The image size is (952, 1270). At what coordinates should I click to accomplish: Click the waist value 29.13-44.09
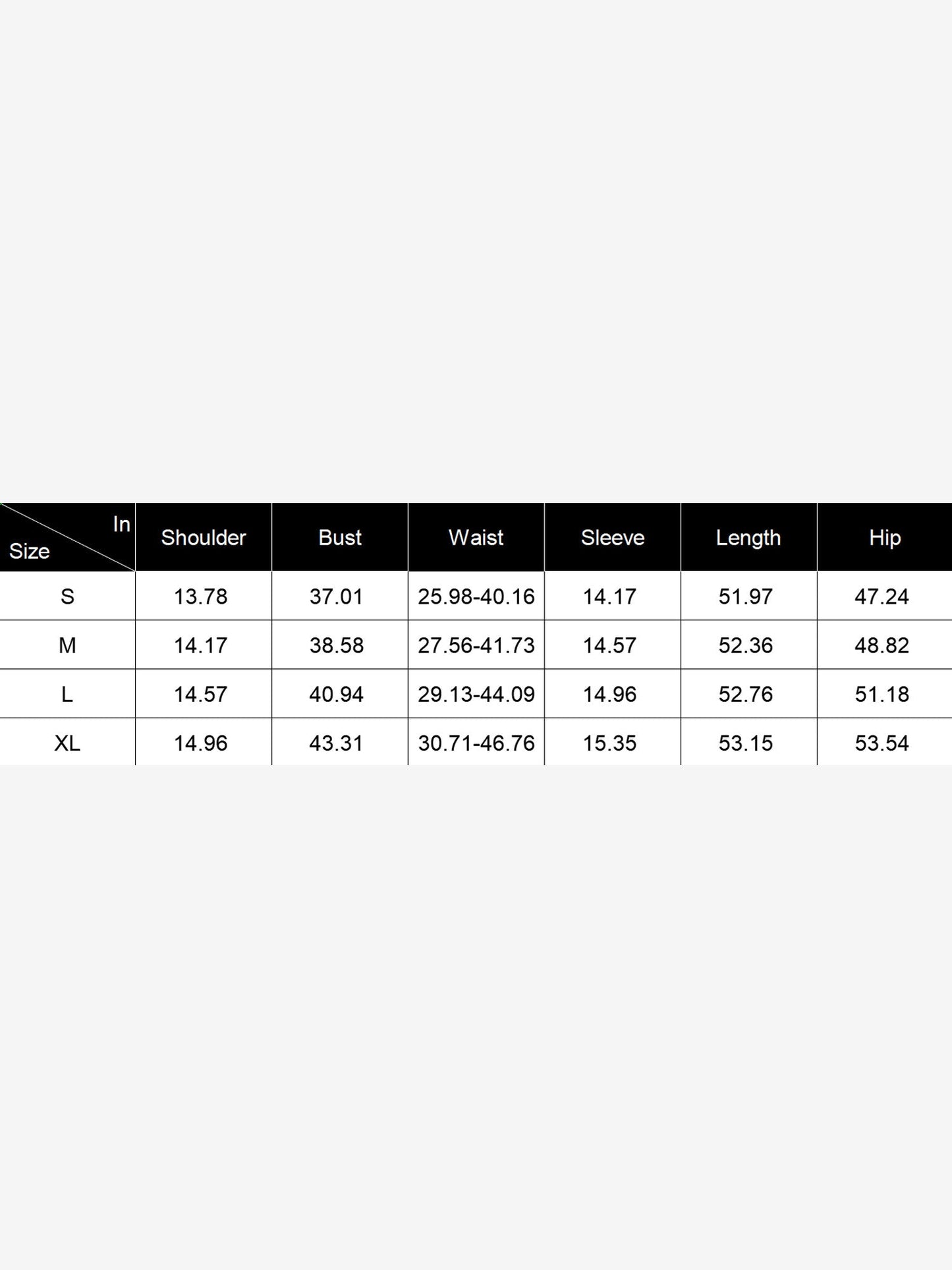click(x=476, y=694)
